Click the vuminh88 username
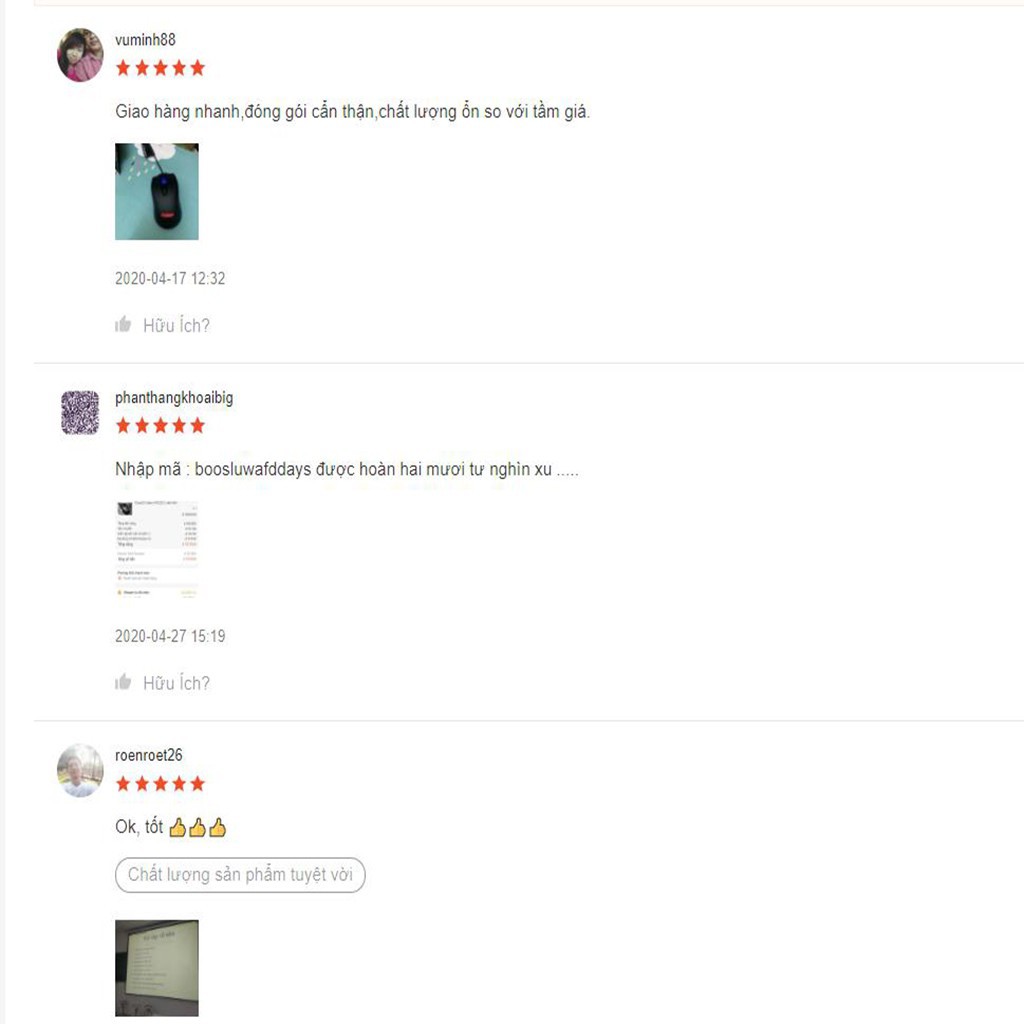The image size is (1024, 1024). tap(145, 40)
